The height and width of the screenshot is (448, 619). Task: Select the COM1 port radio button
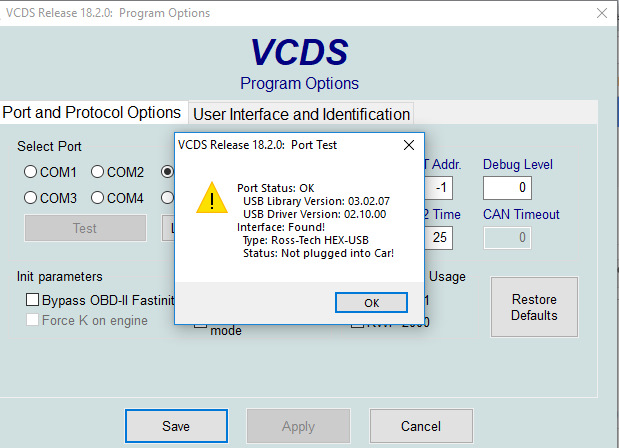click(x=31, y=172)
